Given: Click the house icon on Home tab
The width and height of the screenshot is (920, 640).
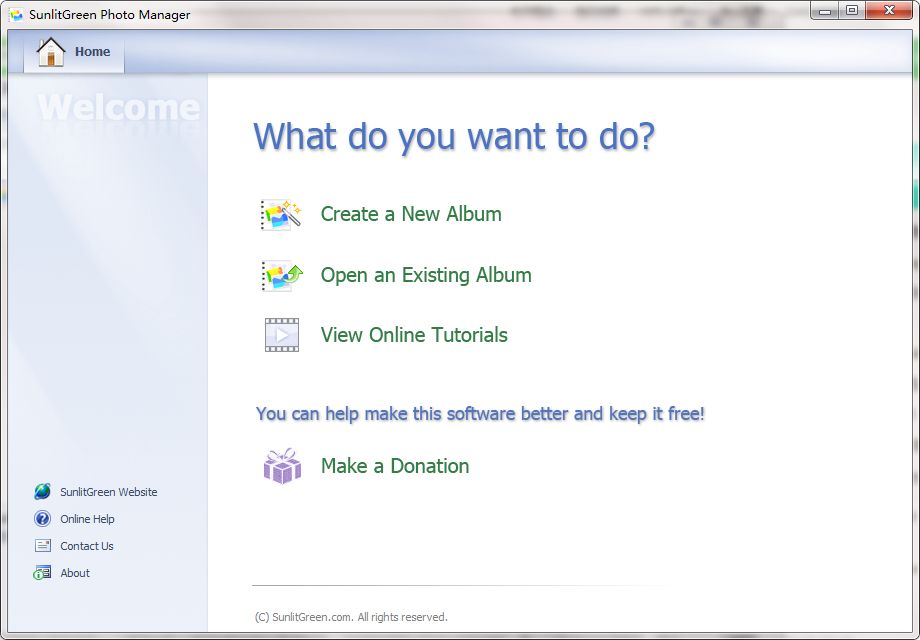Looking at the screenshot, I should [x=51, y=52].
